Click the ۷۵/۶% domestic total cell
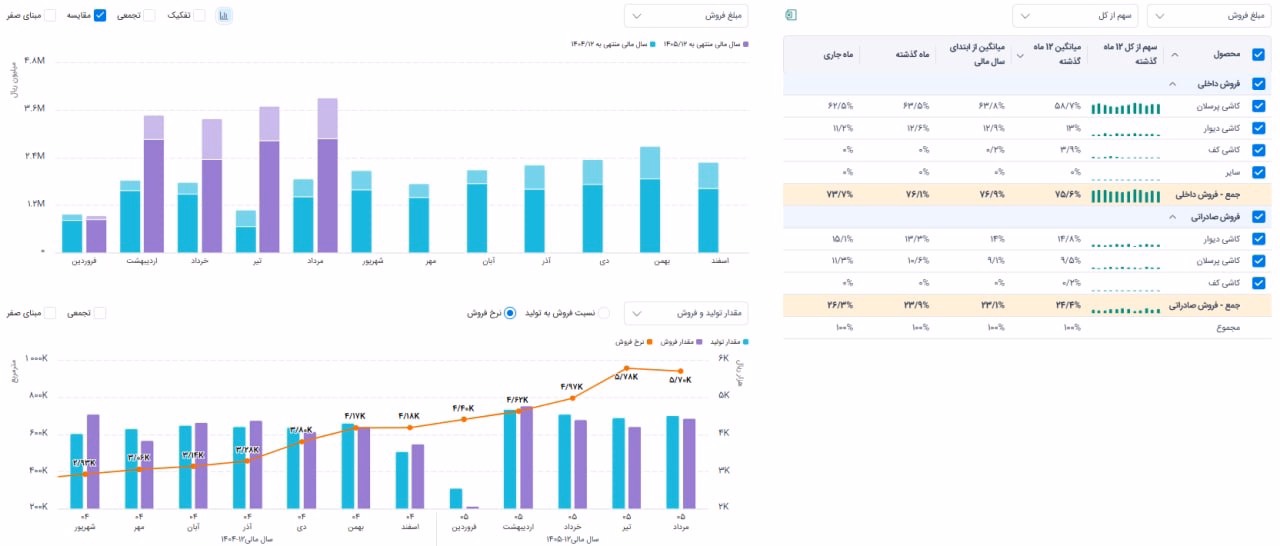1280x546 pixels. (1069, 194)
